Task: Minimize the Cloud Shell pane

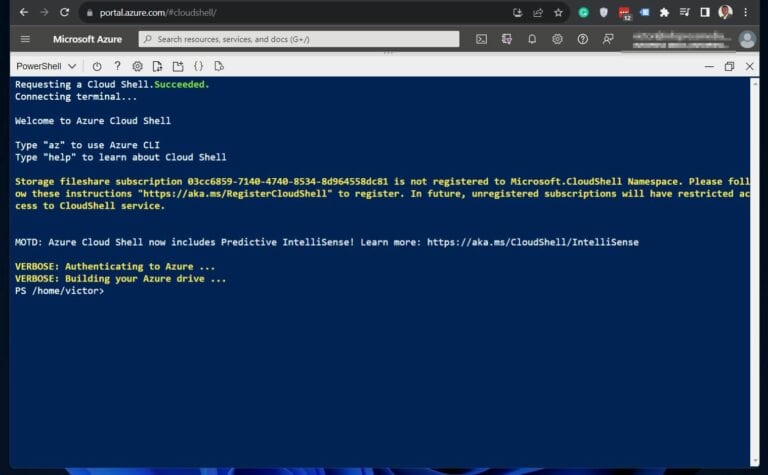Action: pyautogui.click(x=709, y=67)
